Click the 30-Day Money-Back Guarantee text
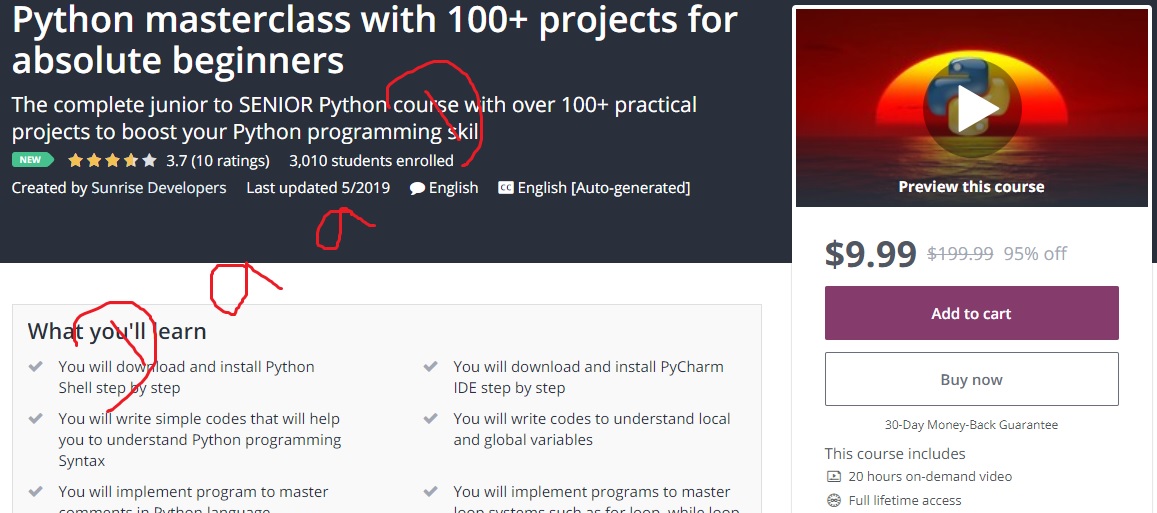 tap(971, 424)
